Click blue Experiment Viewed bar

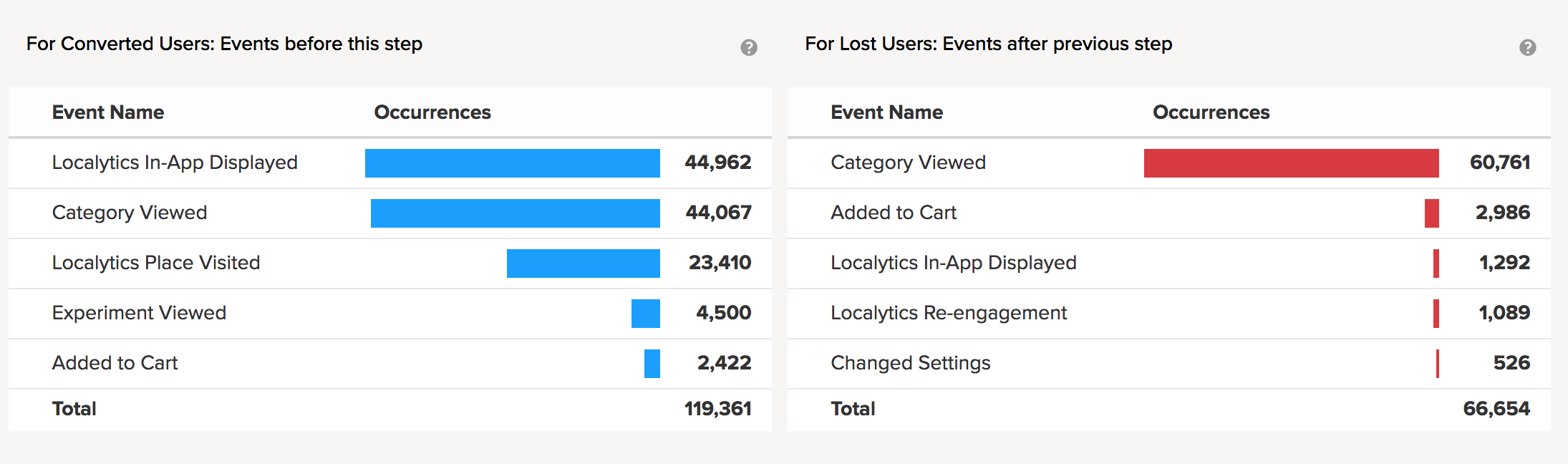click(645, 314)
